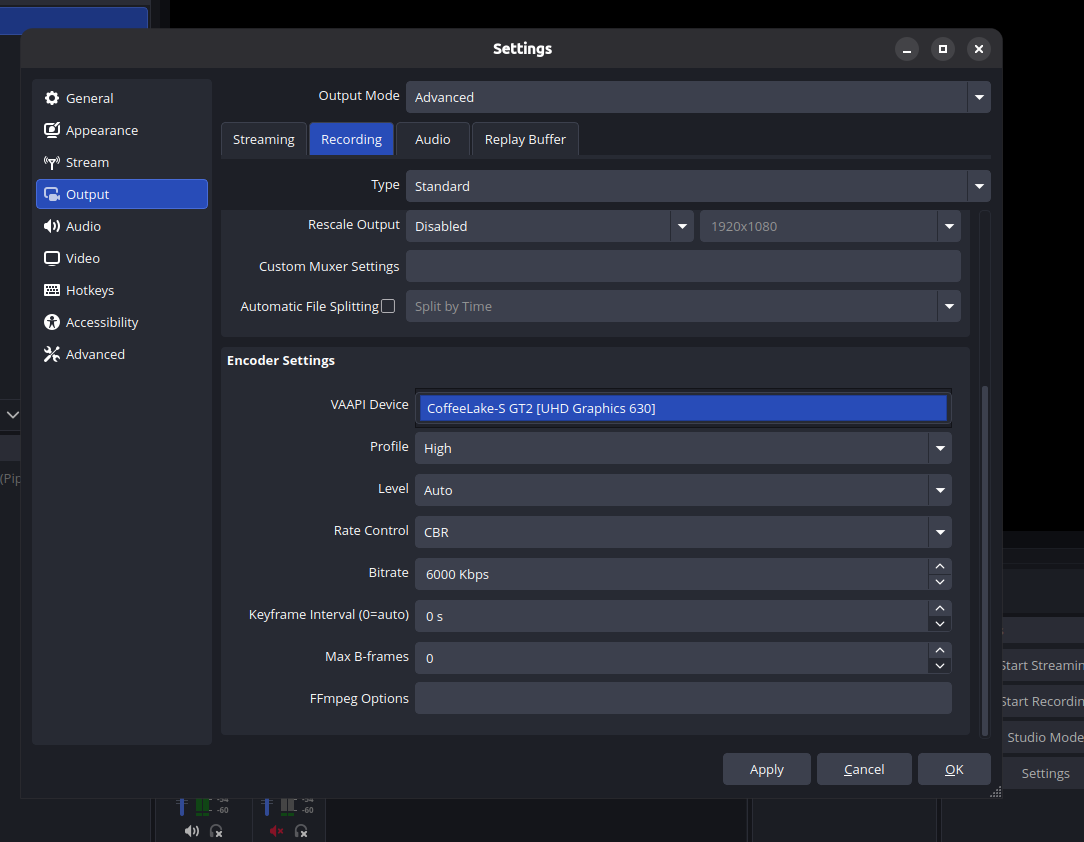Select the Output category in the sidebar
1084x842 pixels.
point(122,194)
